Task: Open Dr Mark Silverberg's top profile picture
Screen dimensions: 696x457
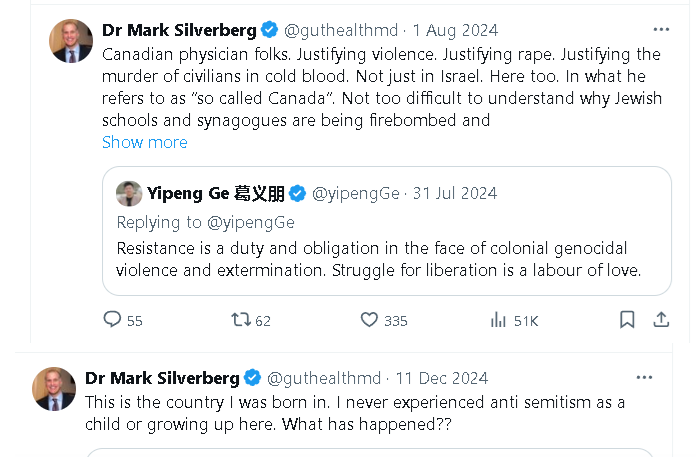Action: point(71,41)
